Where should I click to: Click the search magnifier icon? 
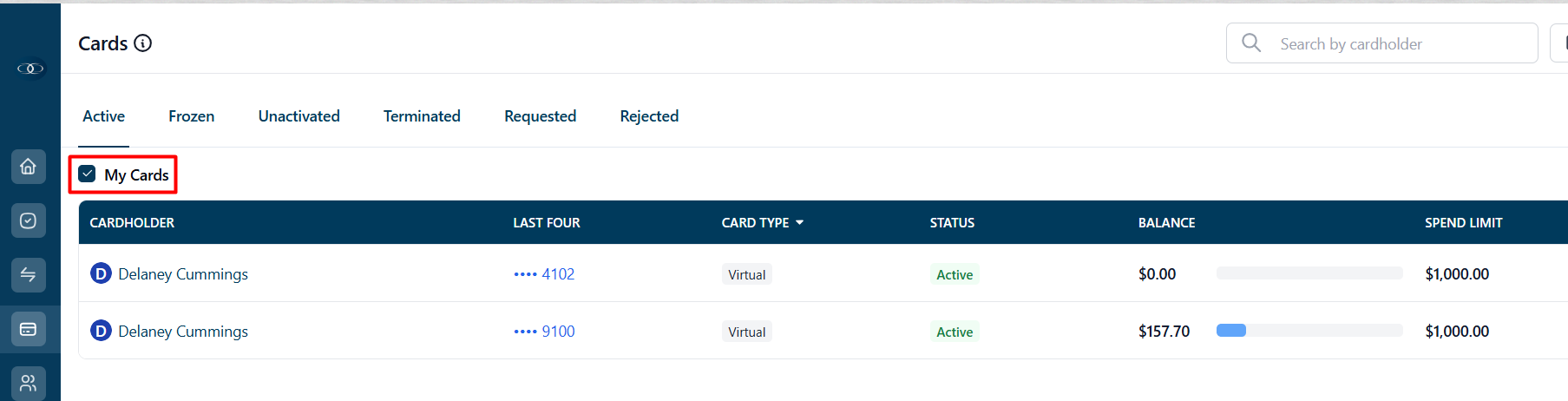coord(1251,43)
